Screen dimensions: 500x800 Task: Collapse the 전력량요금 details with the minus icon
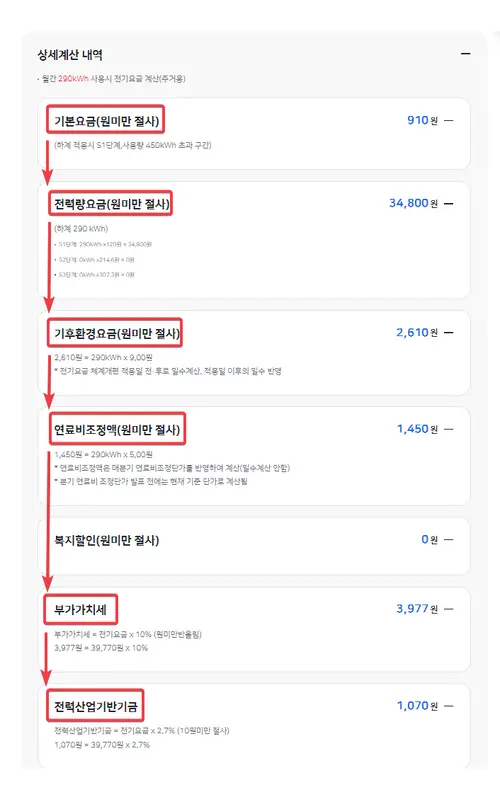[448, 204]
